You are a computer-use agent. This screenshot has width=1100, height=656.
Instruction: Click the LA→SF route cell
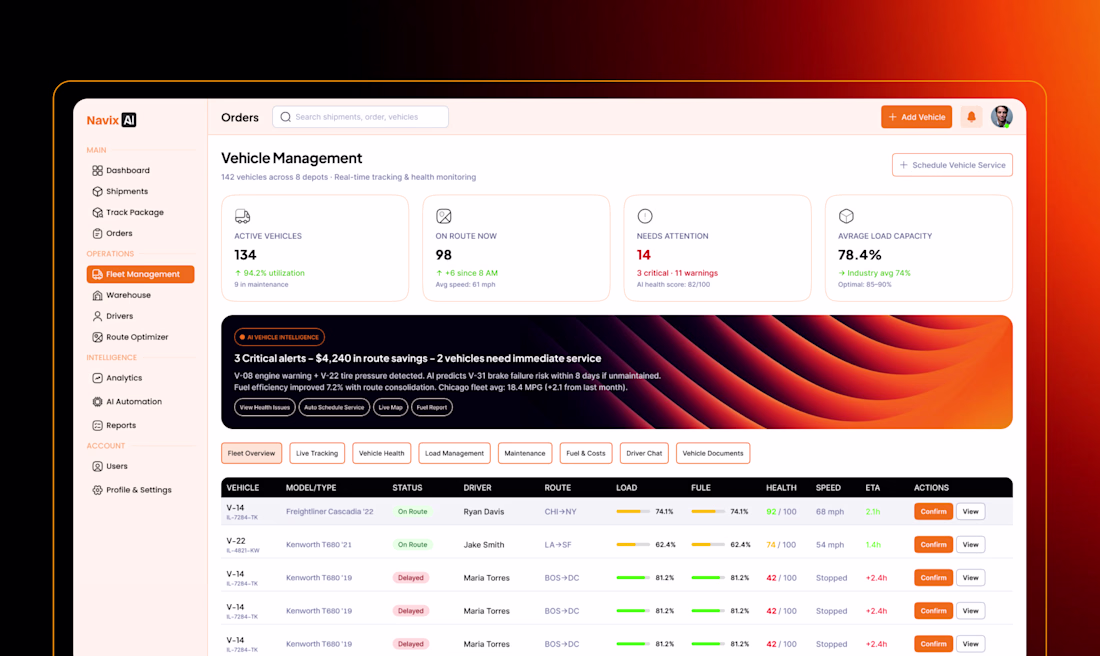[558, 544]
